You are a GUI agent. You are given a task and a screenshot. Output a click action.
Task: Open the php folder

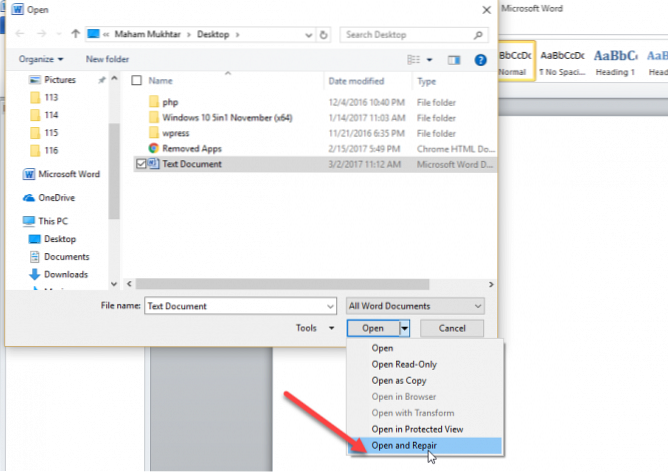[171, 102]
